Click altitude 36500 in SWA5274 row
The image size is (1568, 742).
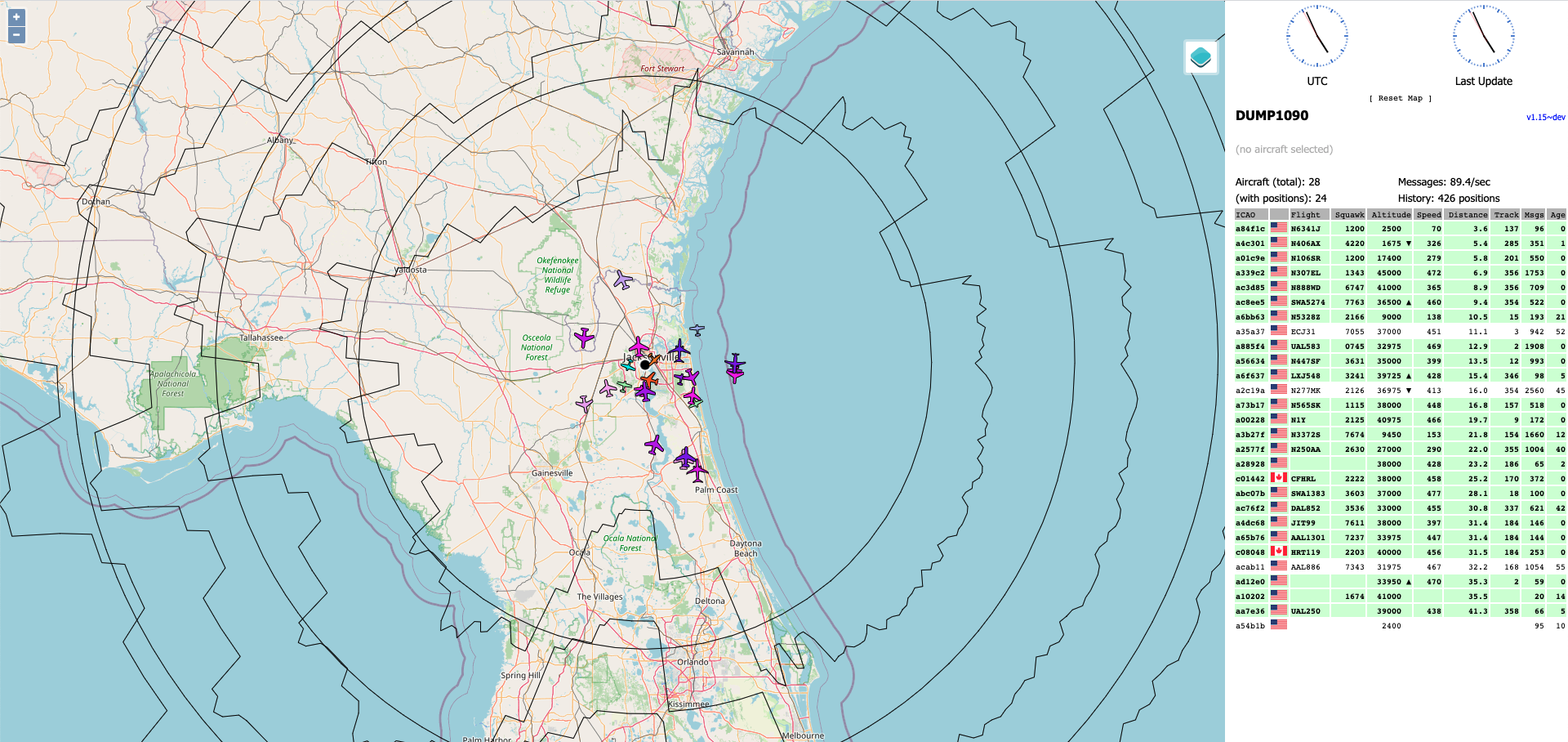pos(1389,302)
